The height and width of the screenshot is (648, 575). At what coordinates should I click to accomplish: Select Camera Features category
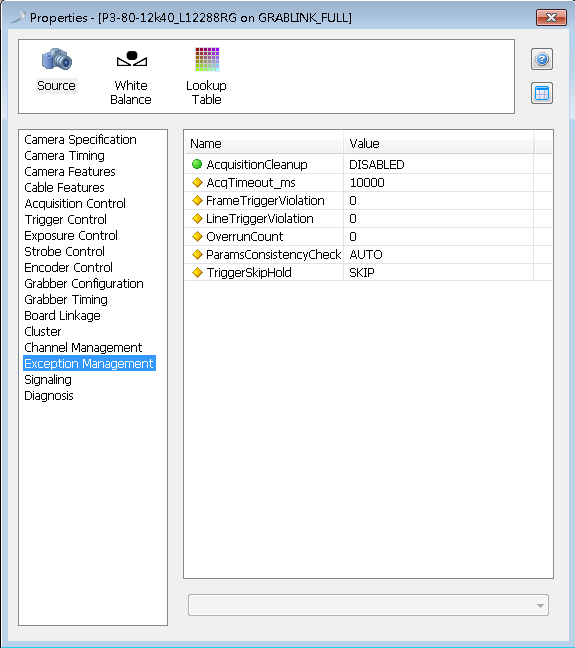coord(70,172)
